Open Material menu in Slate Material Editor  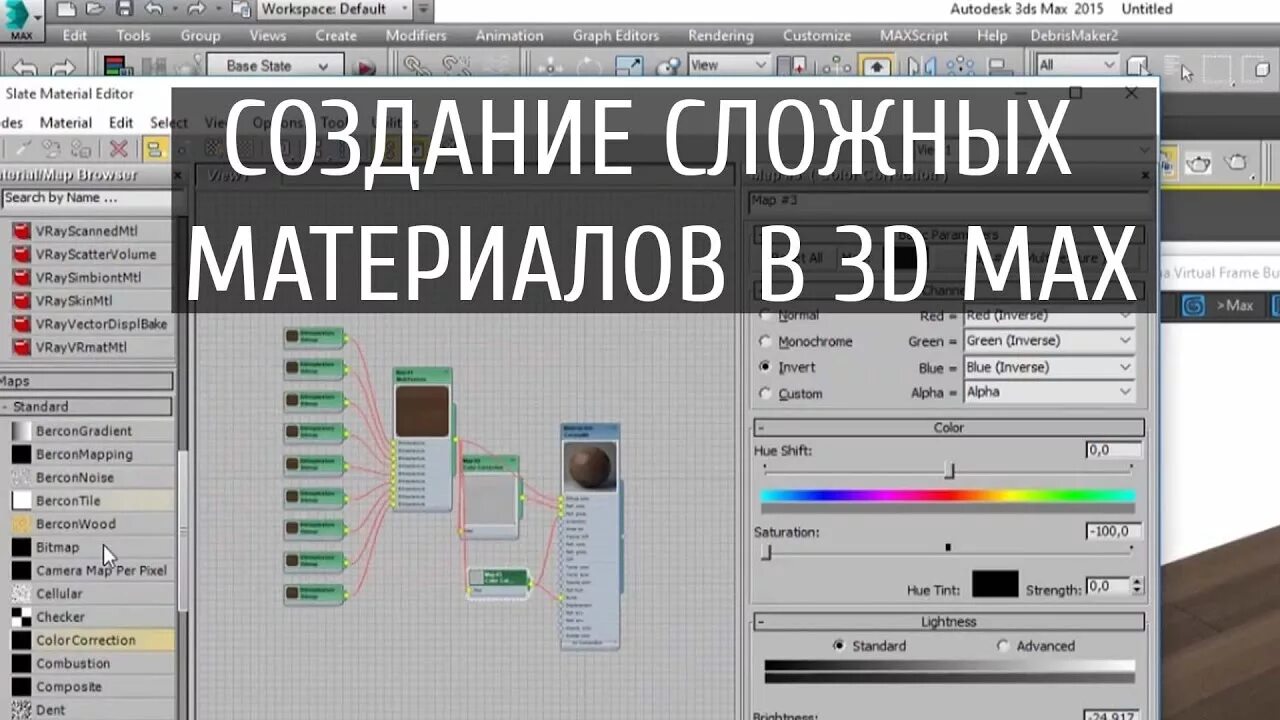coord(66,123)
